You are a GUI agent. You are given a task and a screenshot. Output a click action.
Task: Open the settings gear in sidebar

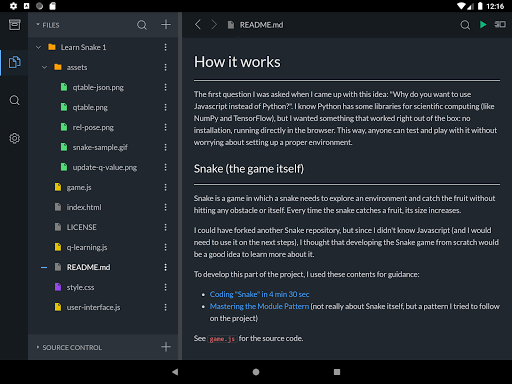click(x=14, y=138)
